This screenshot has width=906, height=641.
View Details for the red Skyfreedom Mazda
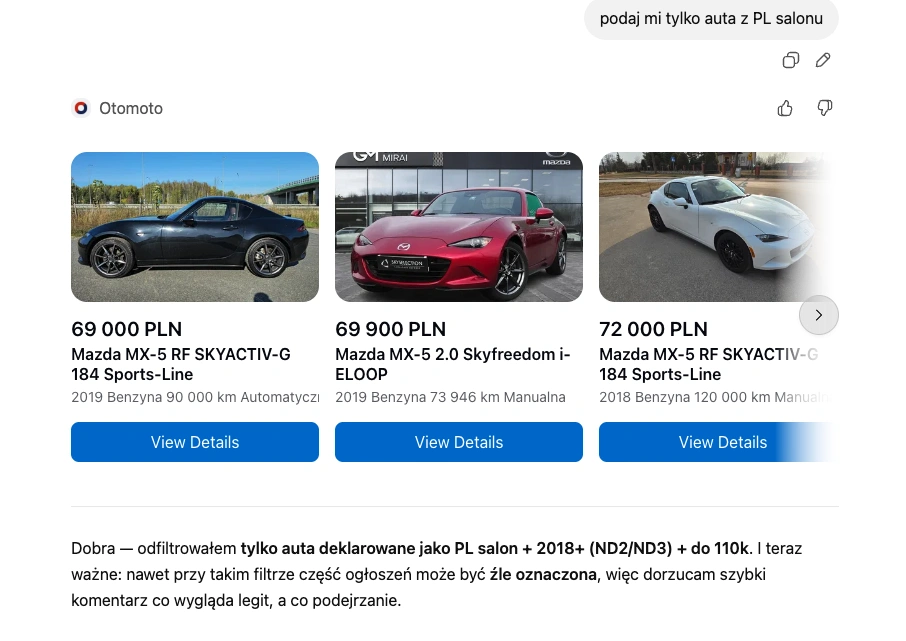[x=459, y=442]
